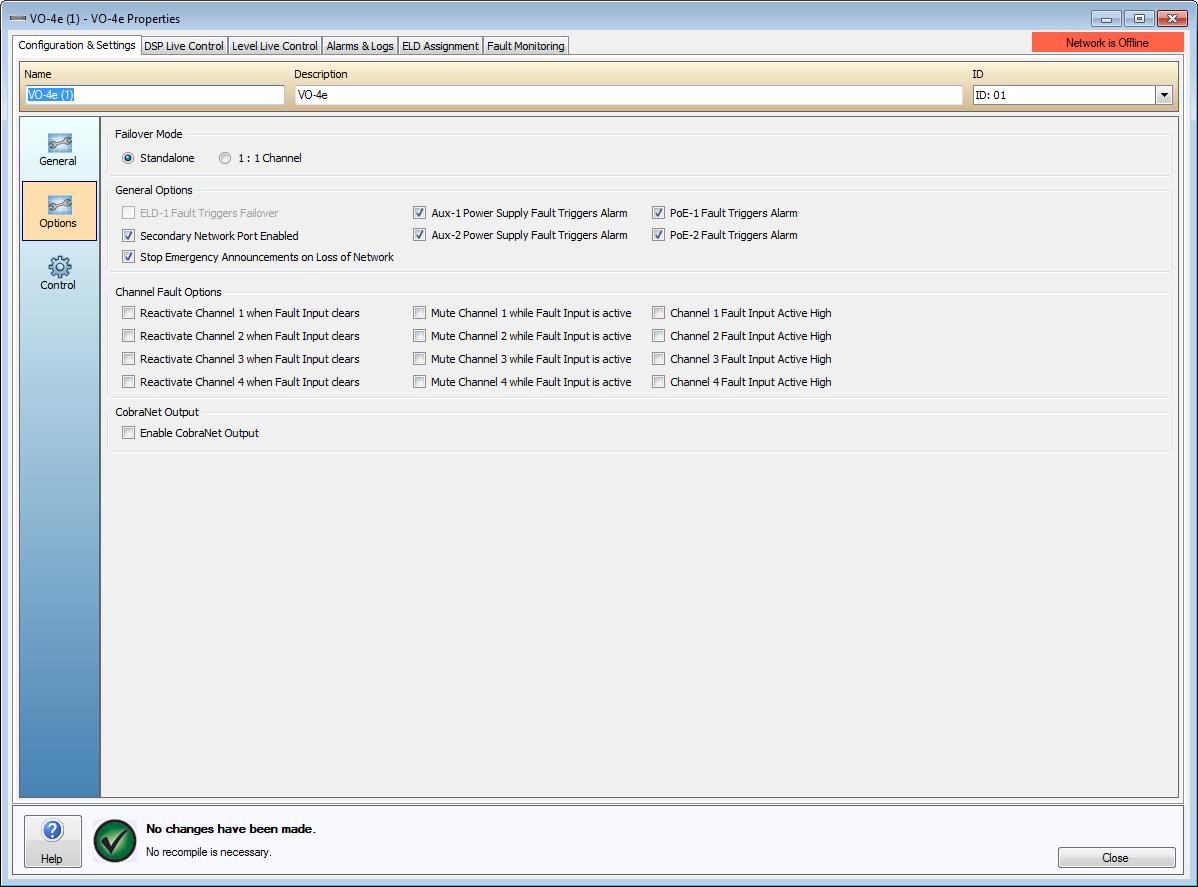1198x887 pixels.
Task: Open the Alarms & Logs tab
Action: point(360,46)
